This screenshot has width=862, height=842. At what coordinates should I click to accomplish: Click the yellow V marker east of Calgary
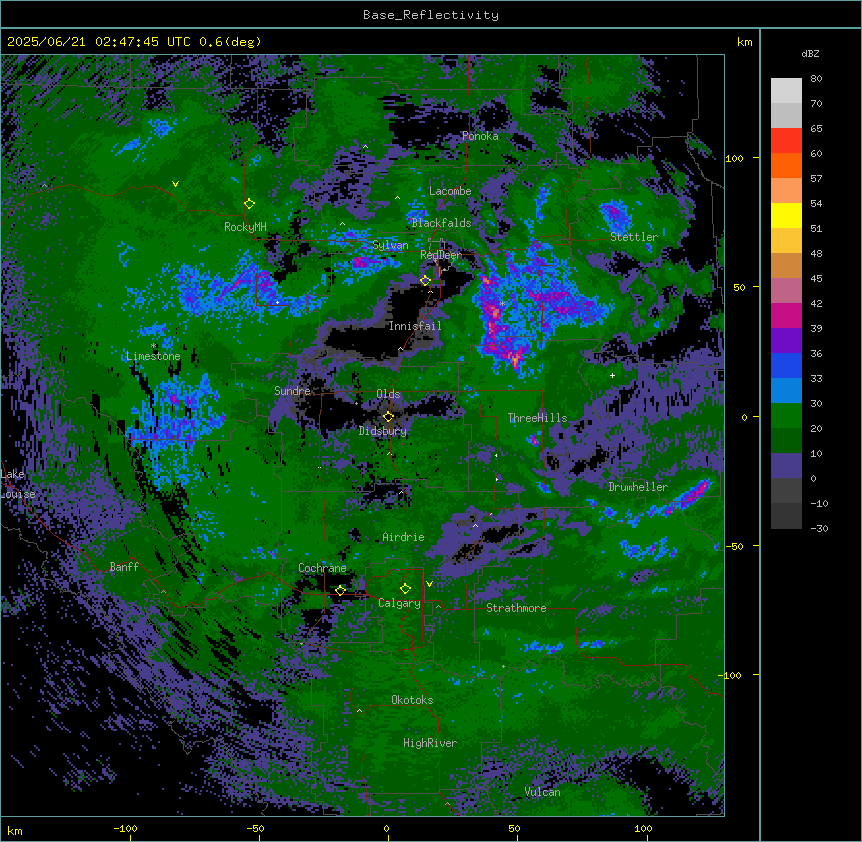tap(429, 584)
